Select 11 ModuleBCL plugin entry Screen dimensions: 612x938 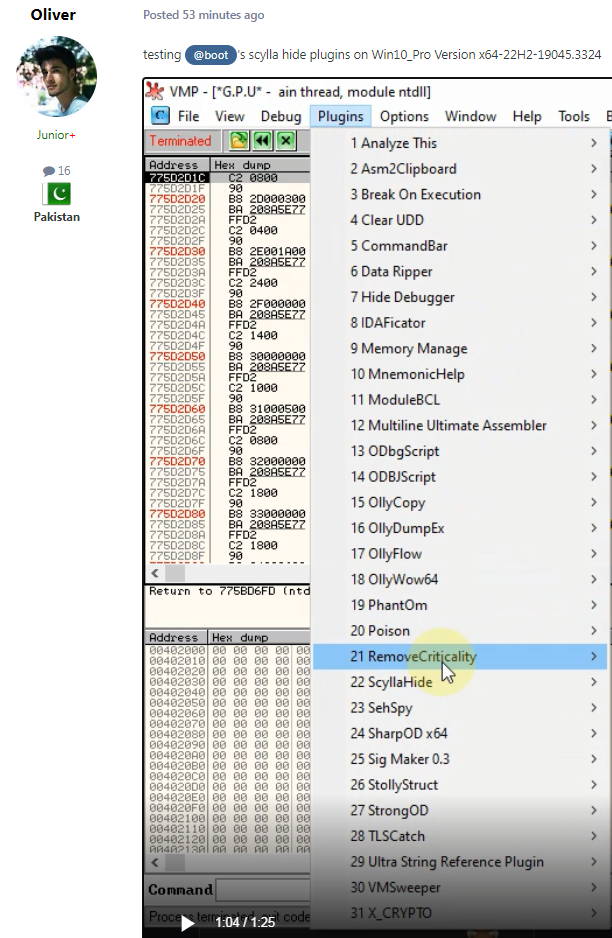[460, 400]
